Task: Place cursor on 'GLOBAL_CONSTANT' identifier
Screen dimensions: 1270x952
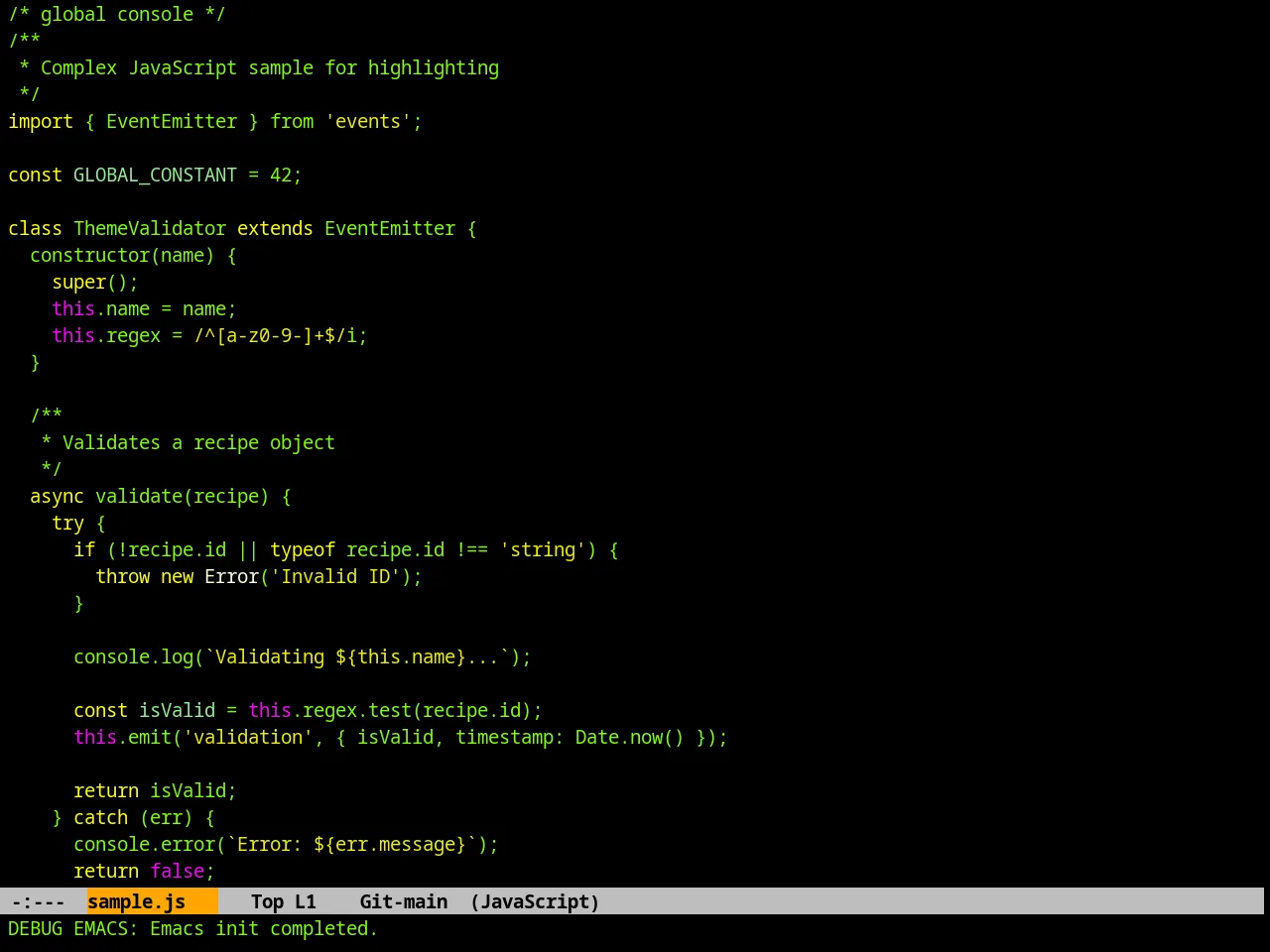Action: point(155,175)
